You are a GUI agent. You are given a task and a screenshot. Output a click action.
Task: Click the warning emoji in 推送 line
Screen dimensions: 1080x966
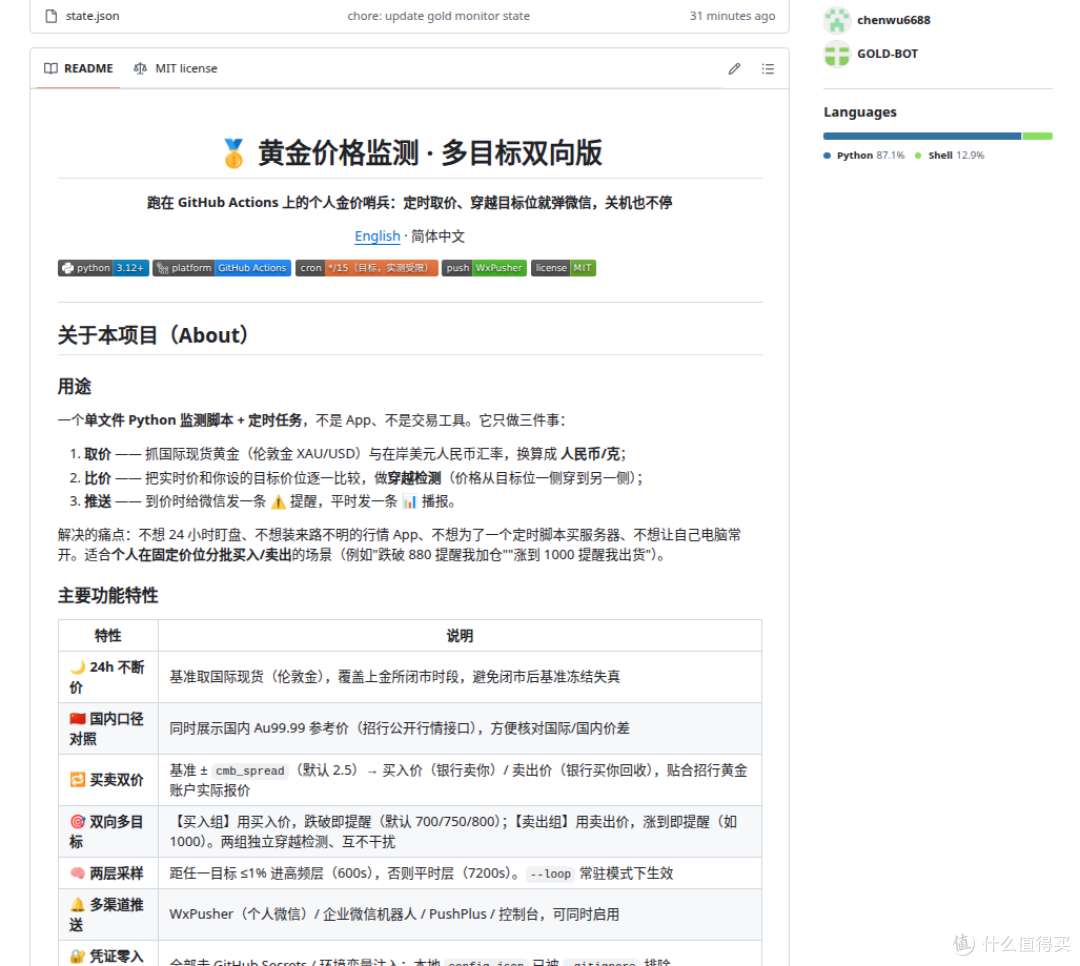click(x=278, y=502)
